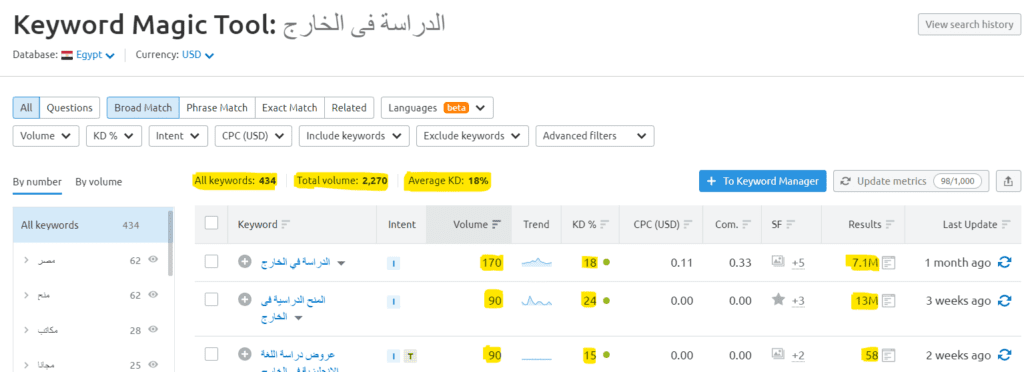Screen dimensions: 1024x372
Task: Refresh metrics for the '3 weeks ago' row
Action: 1004,301
